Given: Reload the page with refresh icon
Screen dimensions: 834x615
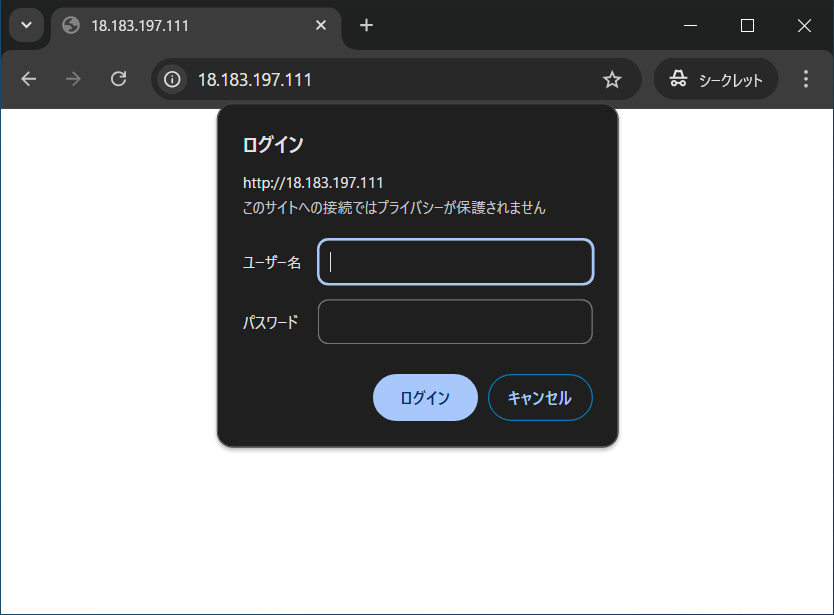Looking at the screenshot, I should (x=118, y=79).
